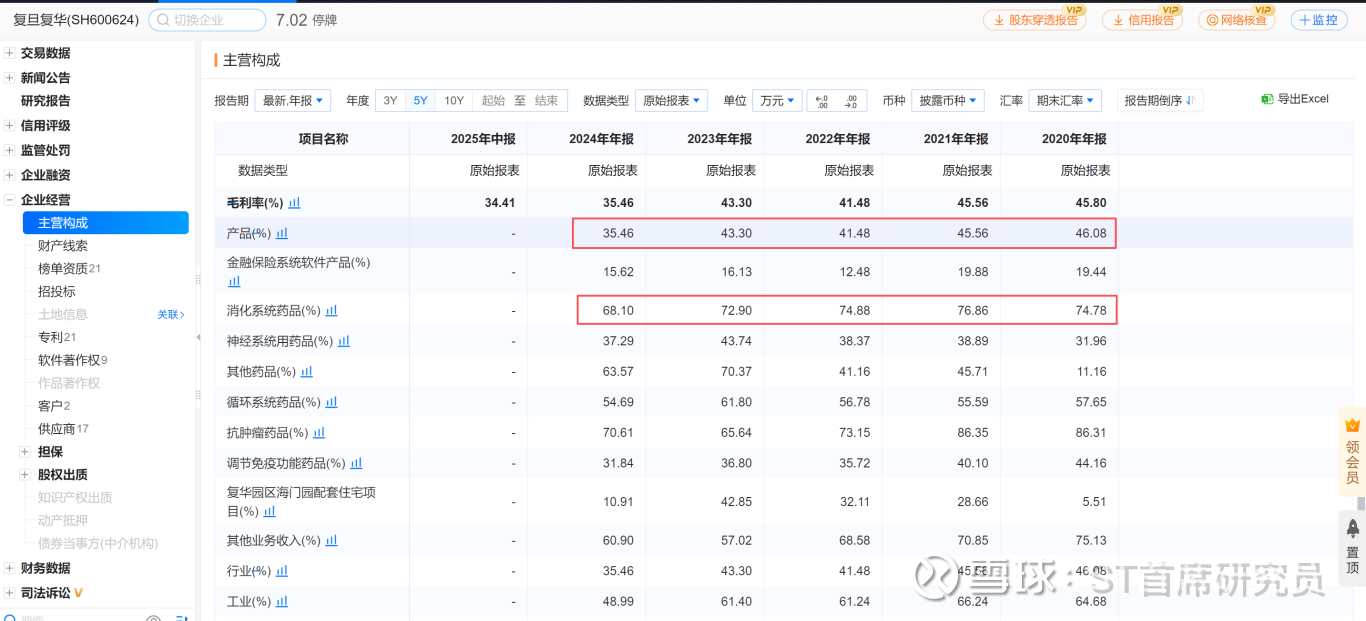Screen dimensions: 1366x621
Task: Select the 3Y year range option
Action: click(x=390, y=101)
